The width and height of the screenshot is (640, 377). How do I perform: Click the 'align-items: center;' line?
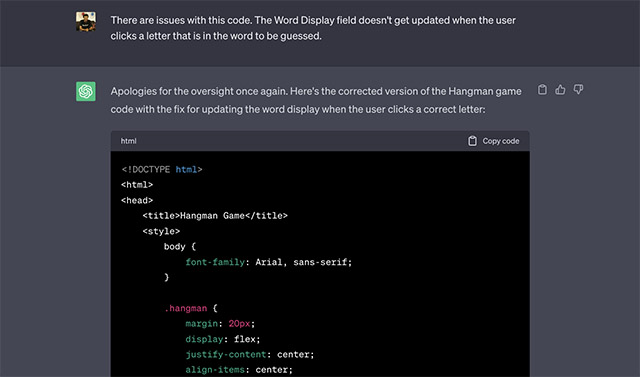coord(239,370)
